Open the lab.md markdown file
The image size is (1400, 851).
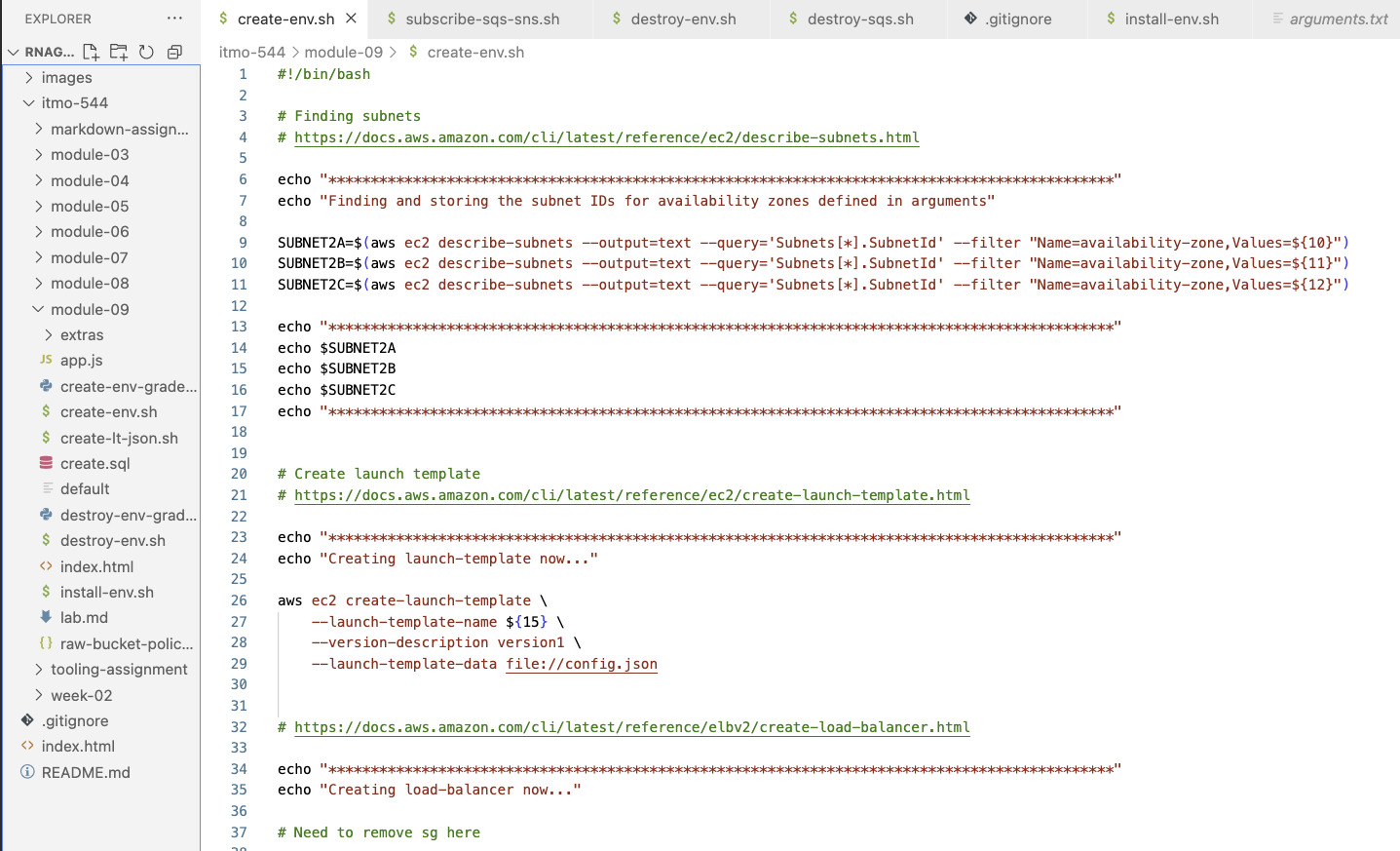coord(84,617)
